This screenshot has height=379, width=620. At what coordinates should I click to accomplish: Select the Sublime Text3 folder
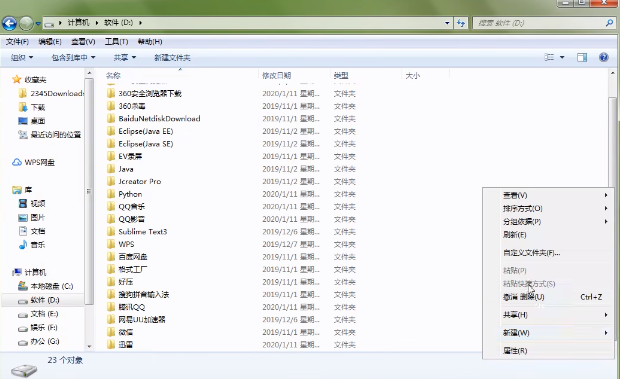(137, 232)
